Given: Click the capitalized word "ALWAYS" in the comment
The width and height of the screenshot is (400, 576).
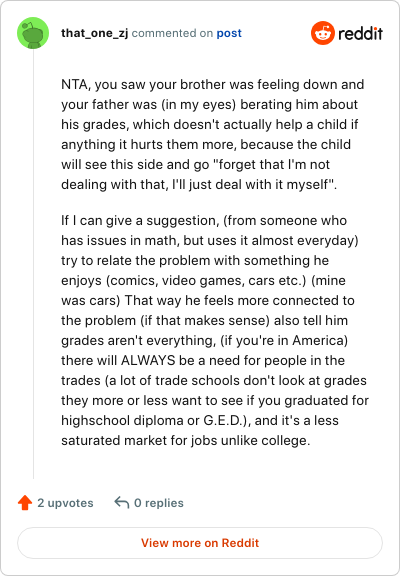Looking at the screenshot, I should [148, 360].
